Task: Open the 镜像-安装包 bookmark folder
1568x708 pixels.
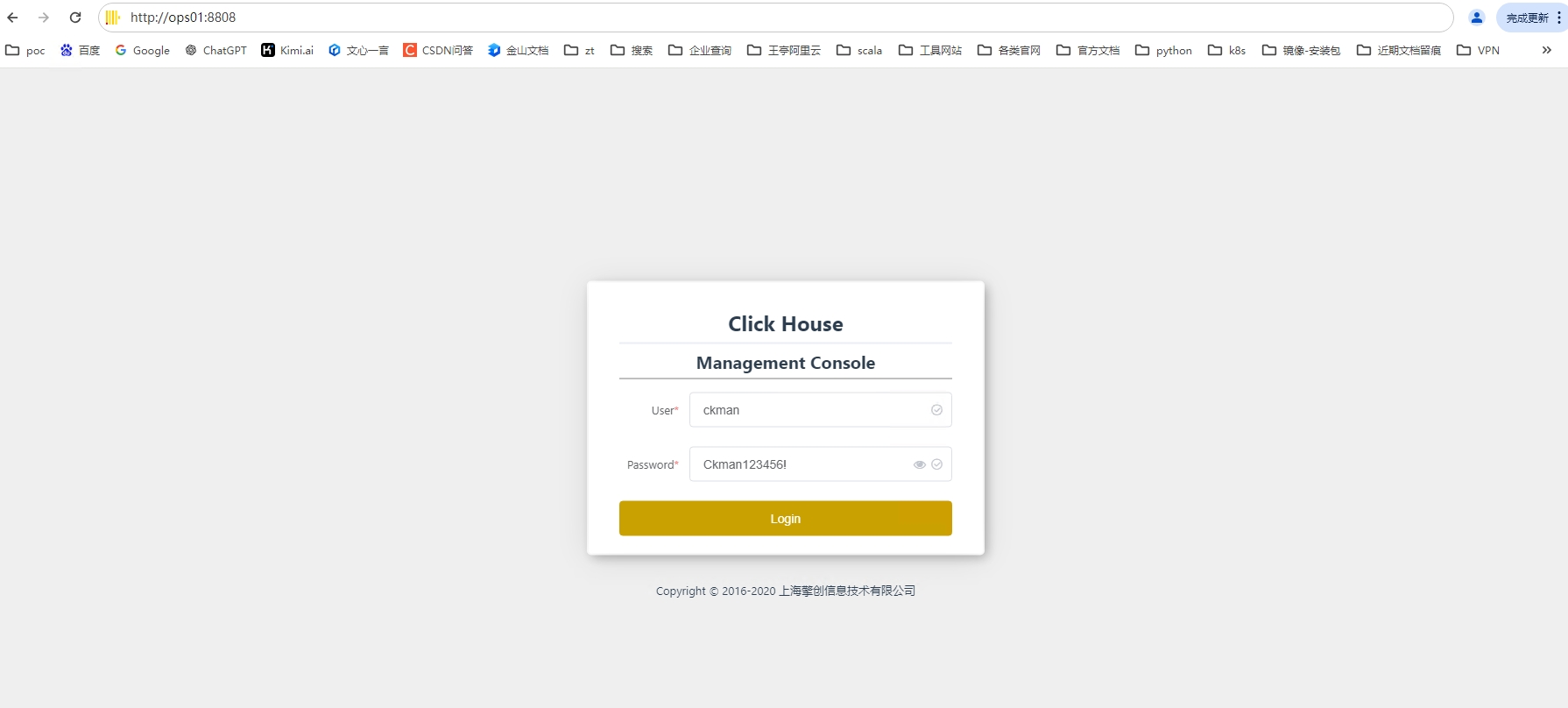Action: pos(1301,50)
